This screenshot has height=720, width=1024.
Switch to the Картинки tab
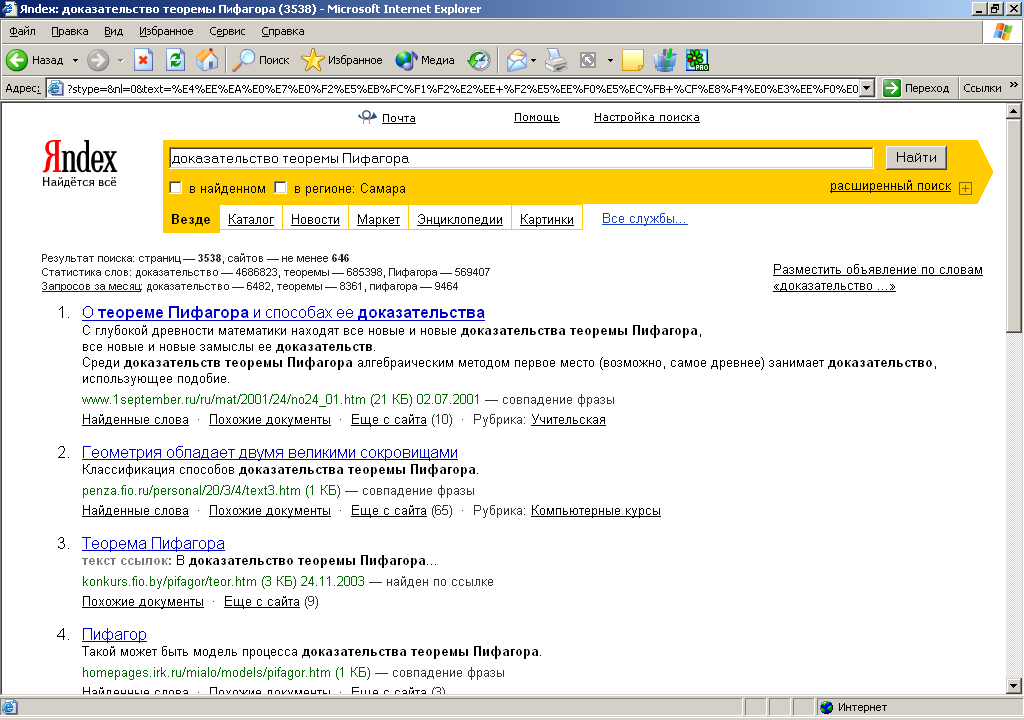pos(547,220)
